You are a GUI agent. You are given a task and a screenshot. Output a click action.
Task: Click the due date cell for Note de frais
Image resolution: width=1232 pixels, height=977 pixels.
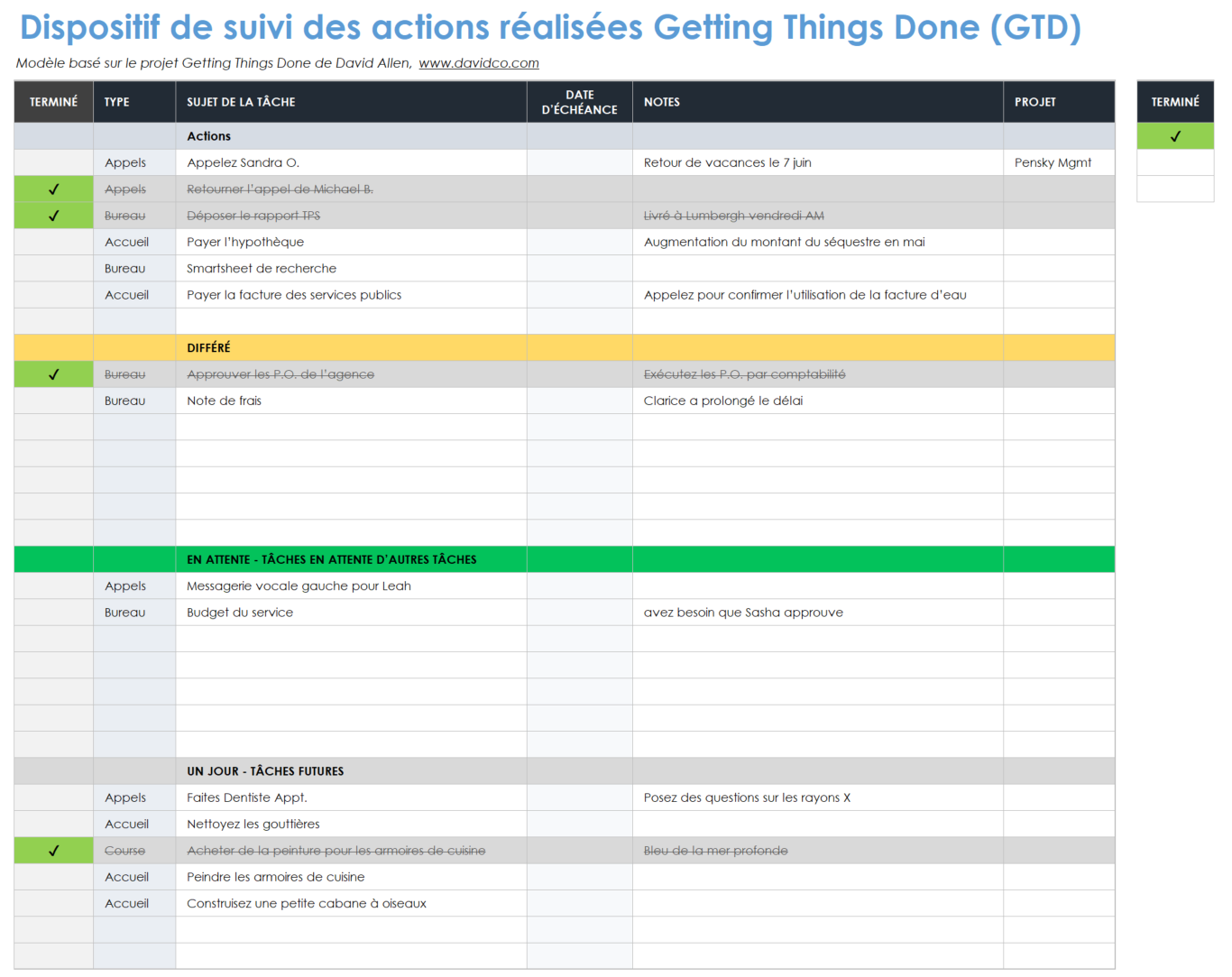(580, 401)
